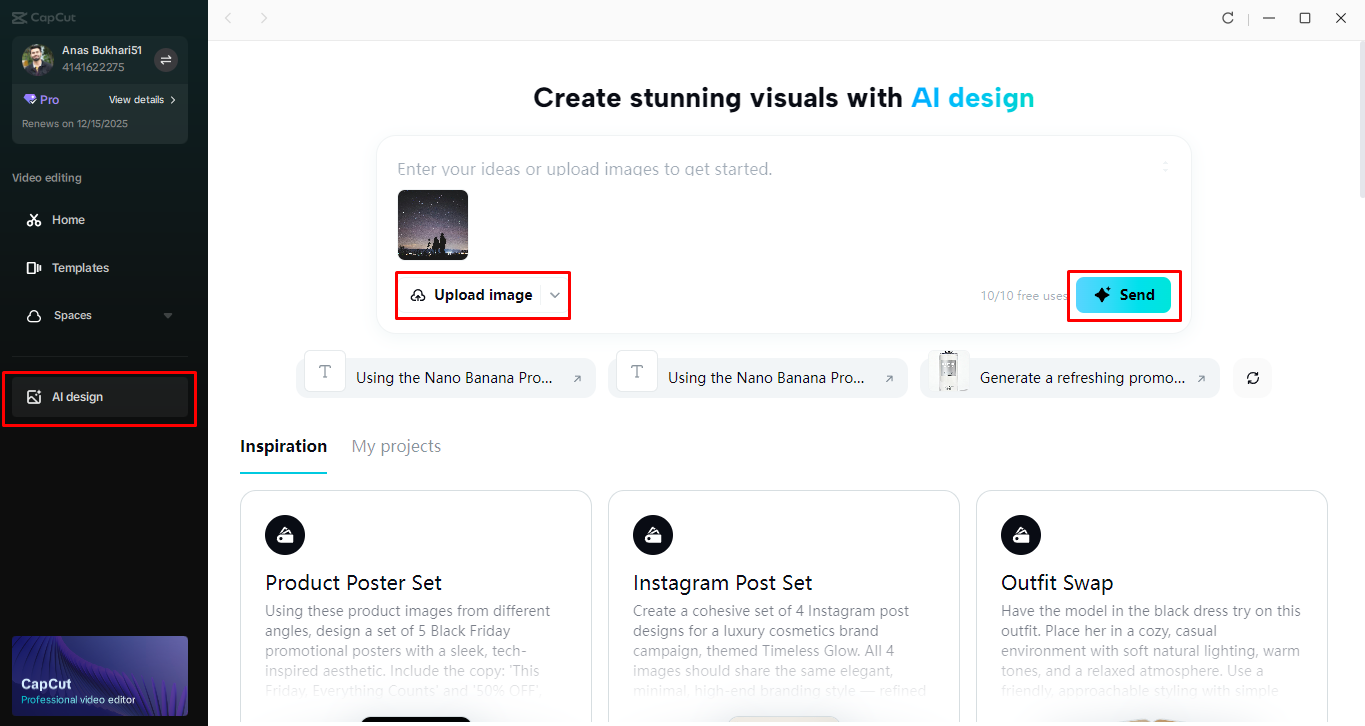Select the Inspiration tab

tap(283, 446)
